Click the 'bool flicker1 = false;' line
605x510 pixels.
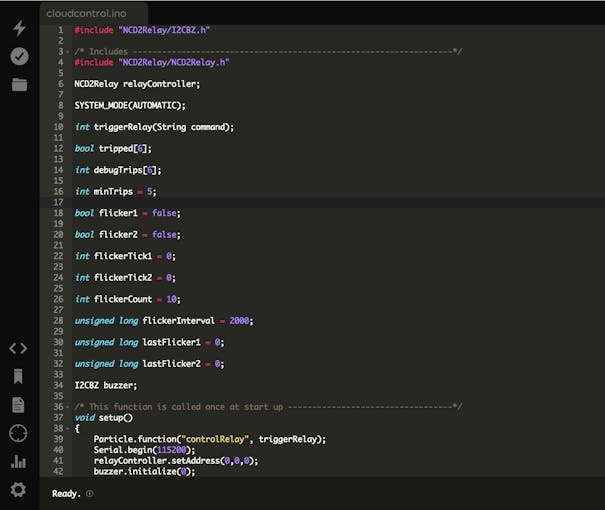pos(127,213)
